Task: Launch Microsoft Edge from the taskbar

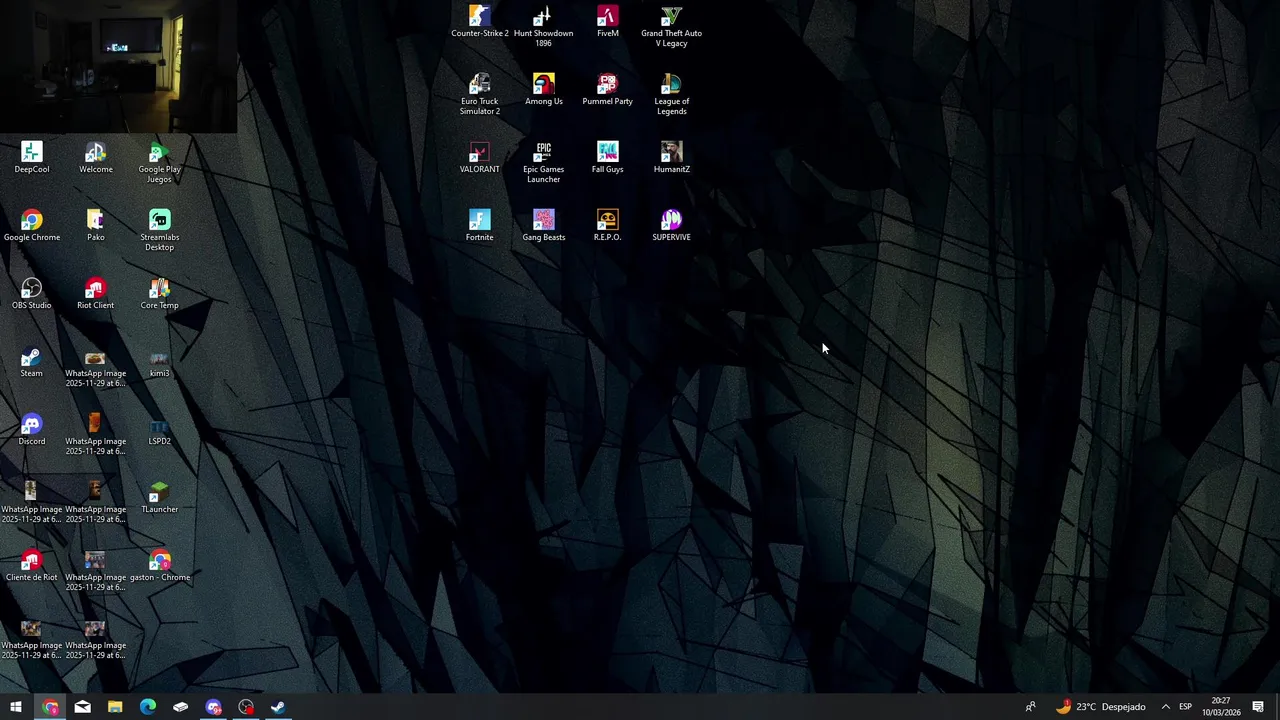Action: pos(148,707)
